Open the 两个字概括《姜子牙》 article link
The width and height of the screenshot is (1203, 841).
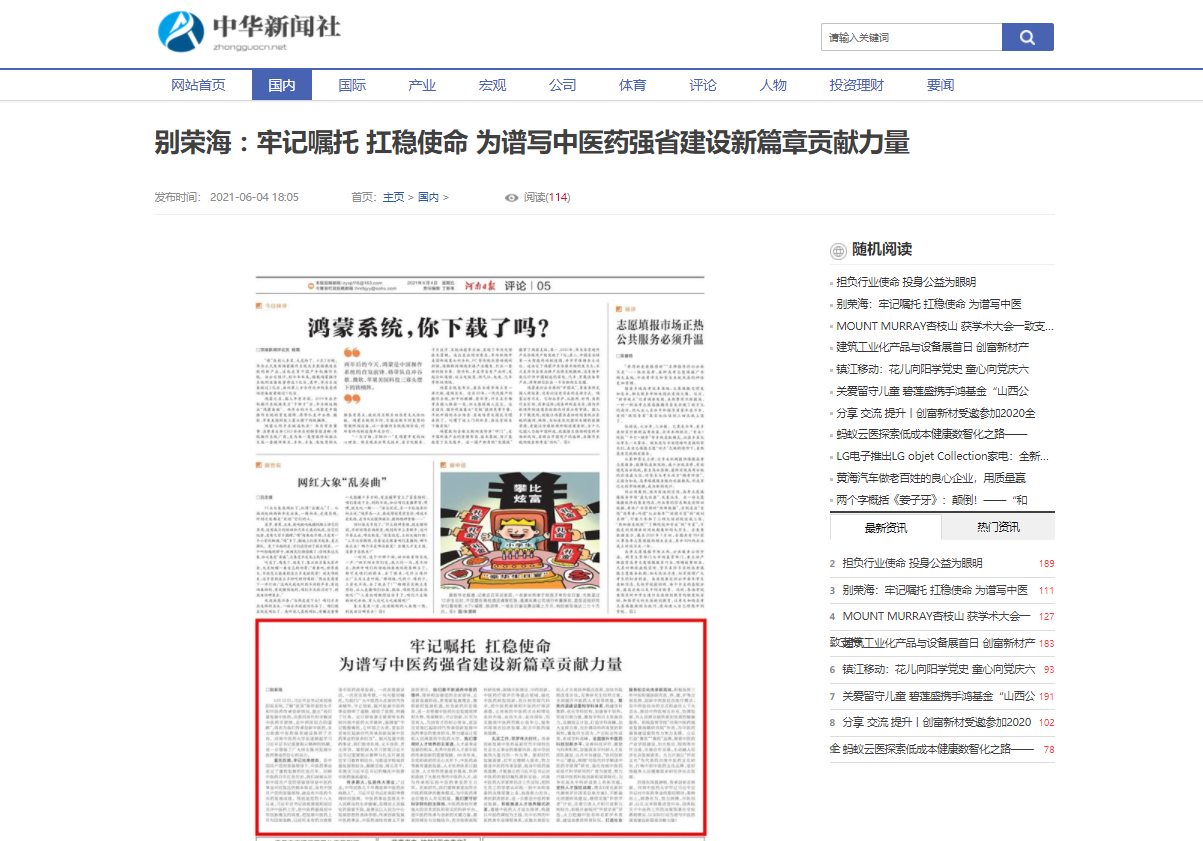tap(932, 500)
